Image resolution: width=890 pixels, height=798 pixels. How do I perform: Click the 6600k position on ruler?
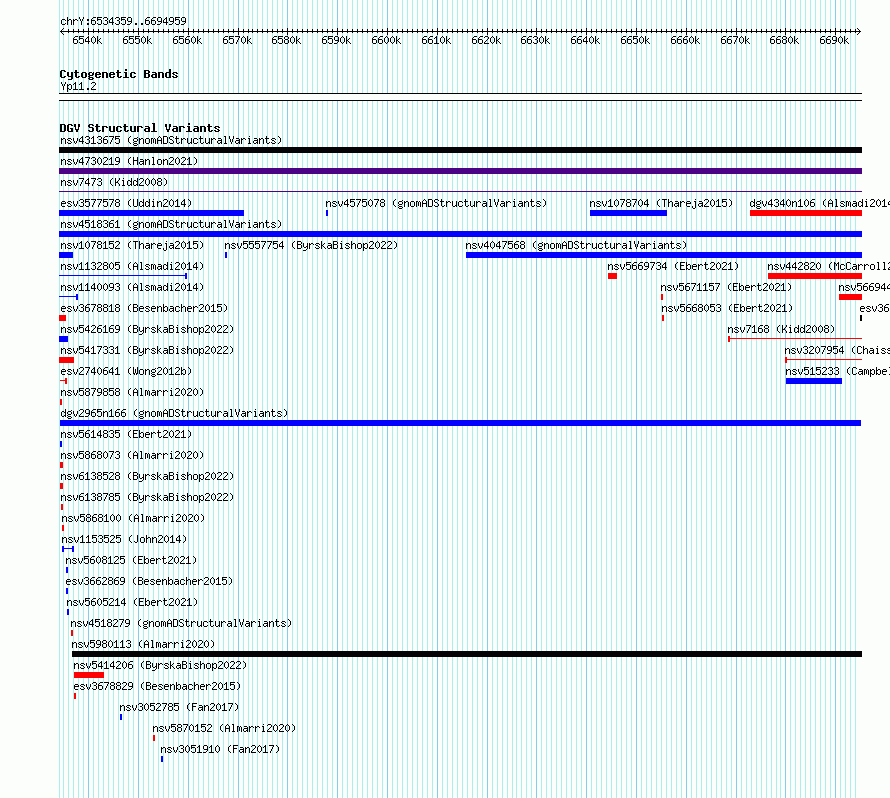coord(386,40)
